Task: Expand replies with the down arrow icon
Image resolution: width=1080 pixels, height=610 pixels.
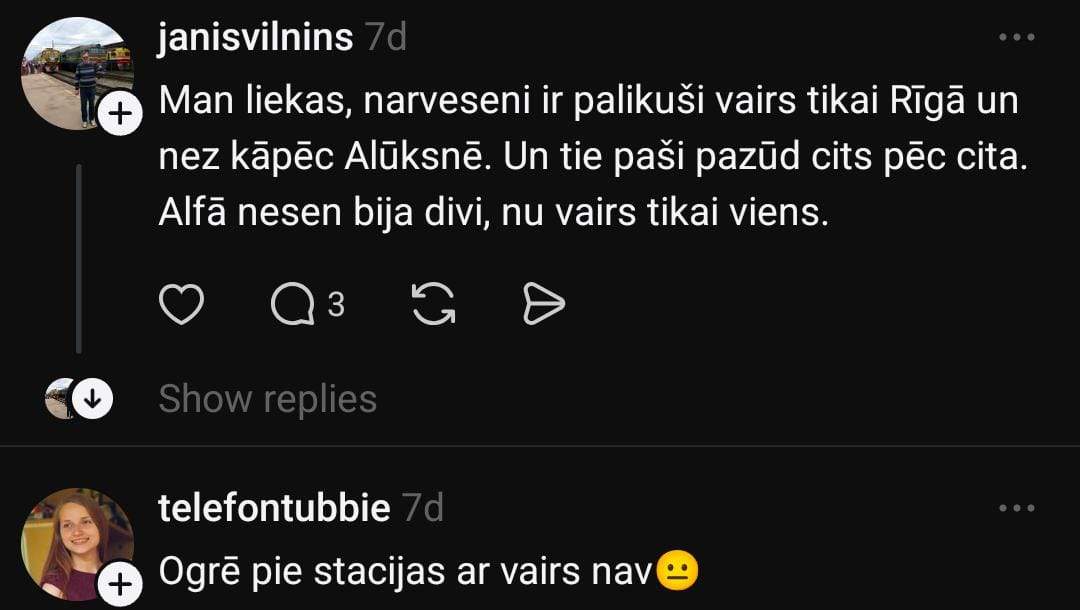Action: tap(92, 399)
